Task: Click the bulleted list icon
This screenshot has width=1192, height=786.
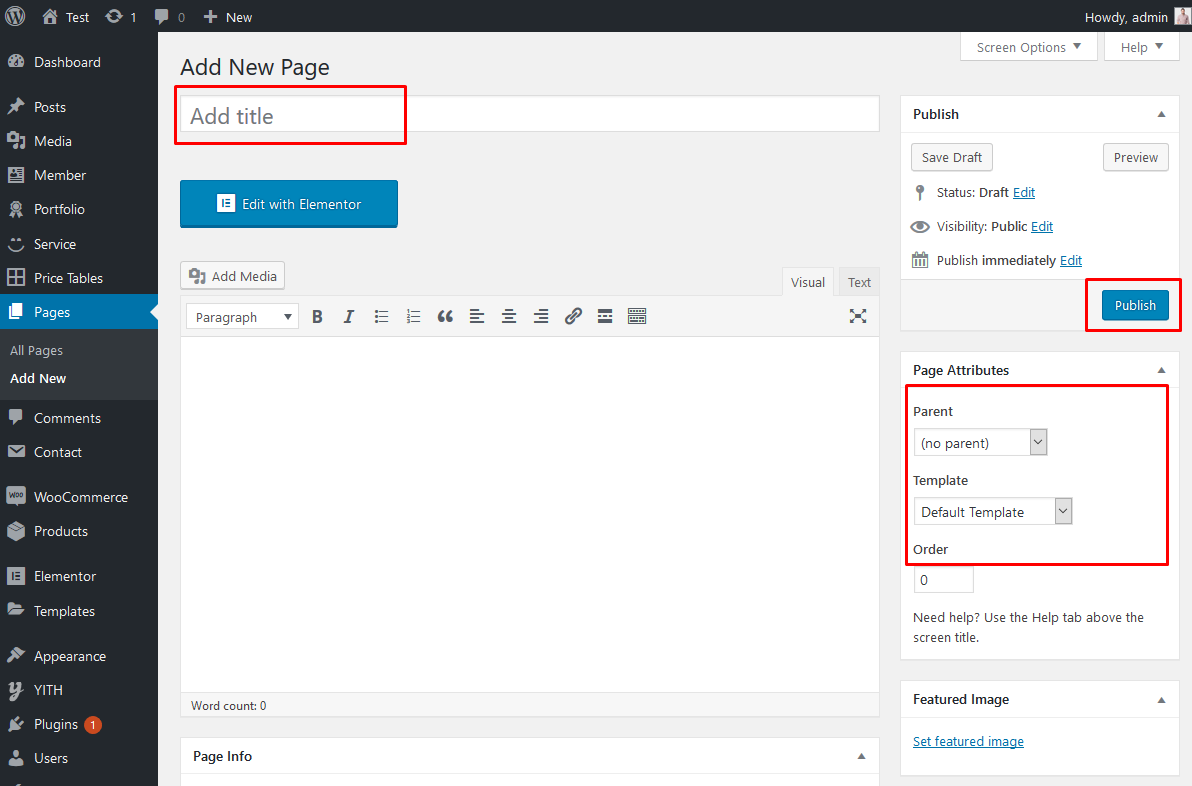Action: coord(381,317)
